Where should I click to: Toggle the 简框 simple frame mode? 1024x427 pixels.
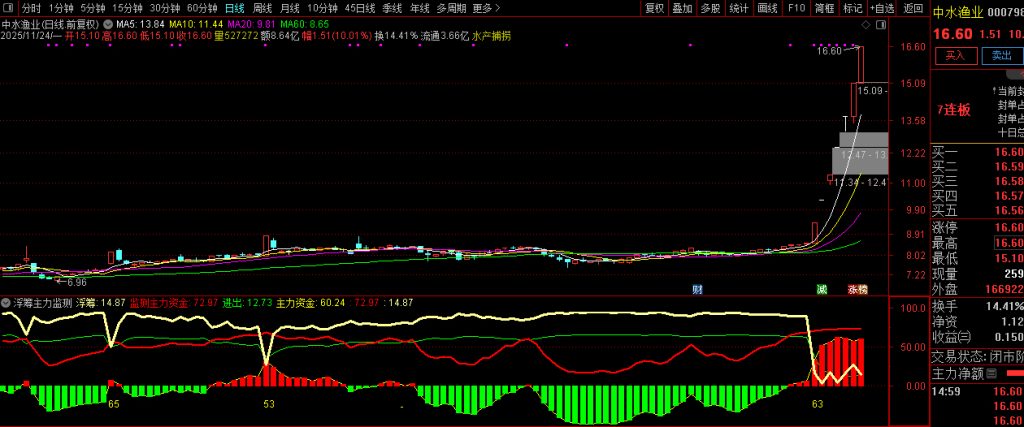pyautogui.click(x=824, y=8)
